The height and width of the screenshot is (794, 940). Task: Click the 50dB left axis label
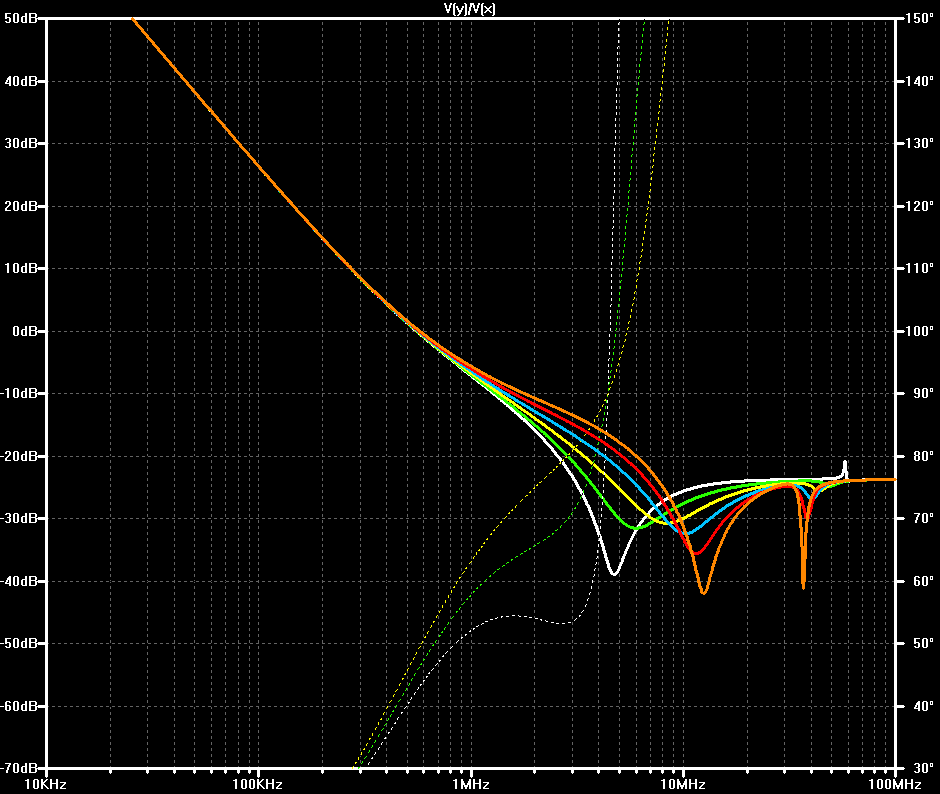[x=20, y=19]
